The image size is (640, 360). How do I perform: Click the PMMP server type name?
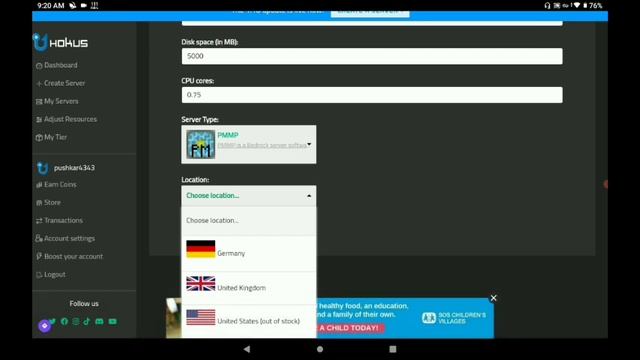[x=228, y=135]
